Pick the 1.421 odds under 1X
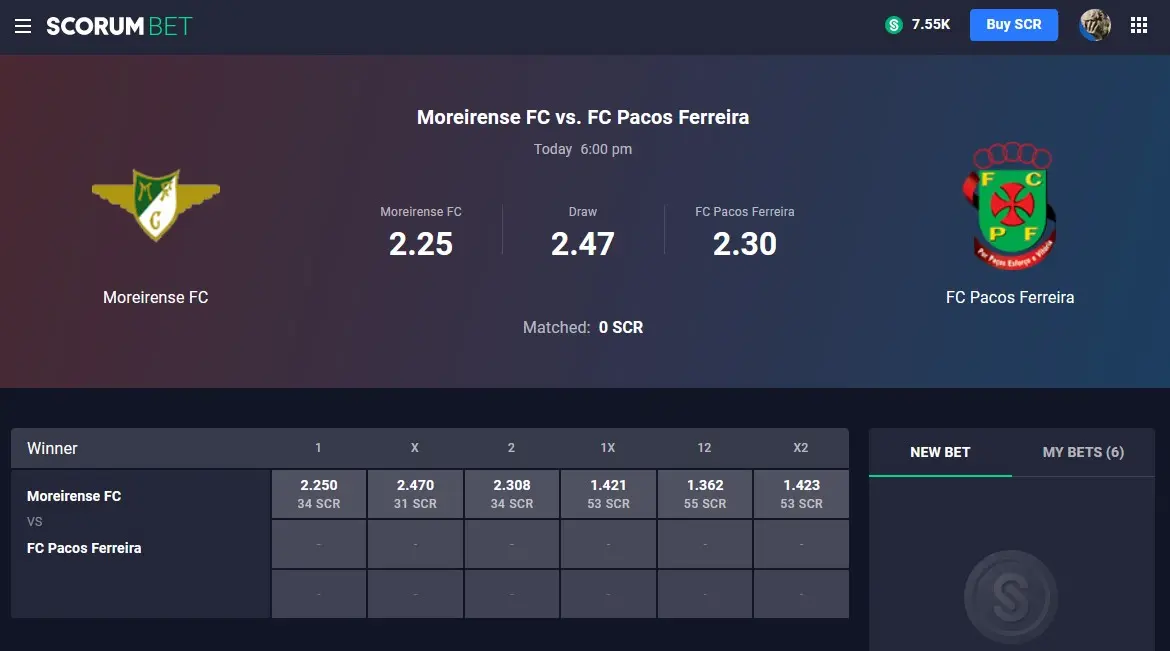Screen dimensions: 1170x651 click(608, 493)
